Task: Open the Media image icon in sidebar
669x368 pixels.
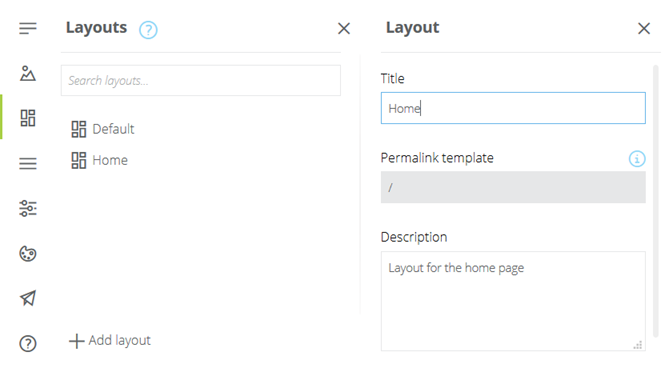Action: [28, 73]
